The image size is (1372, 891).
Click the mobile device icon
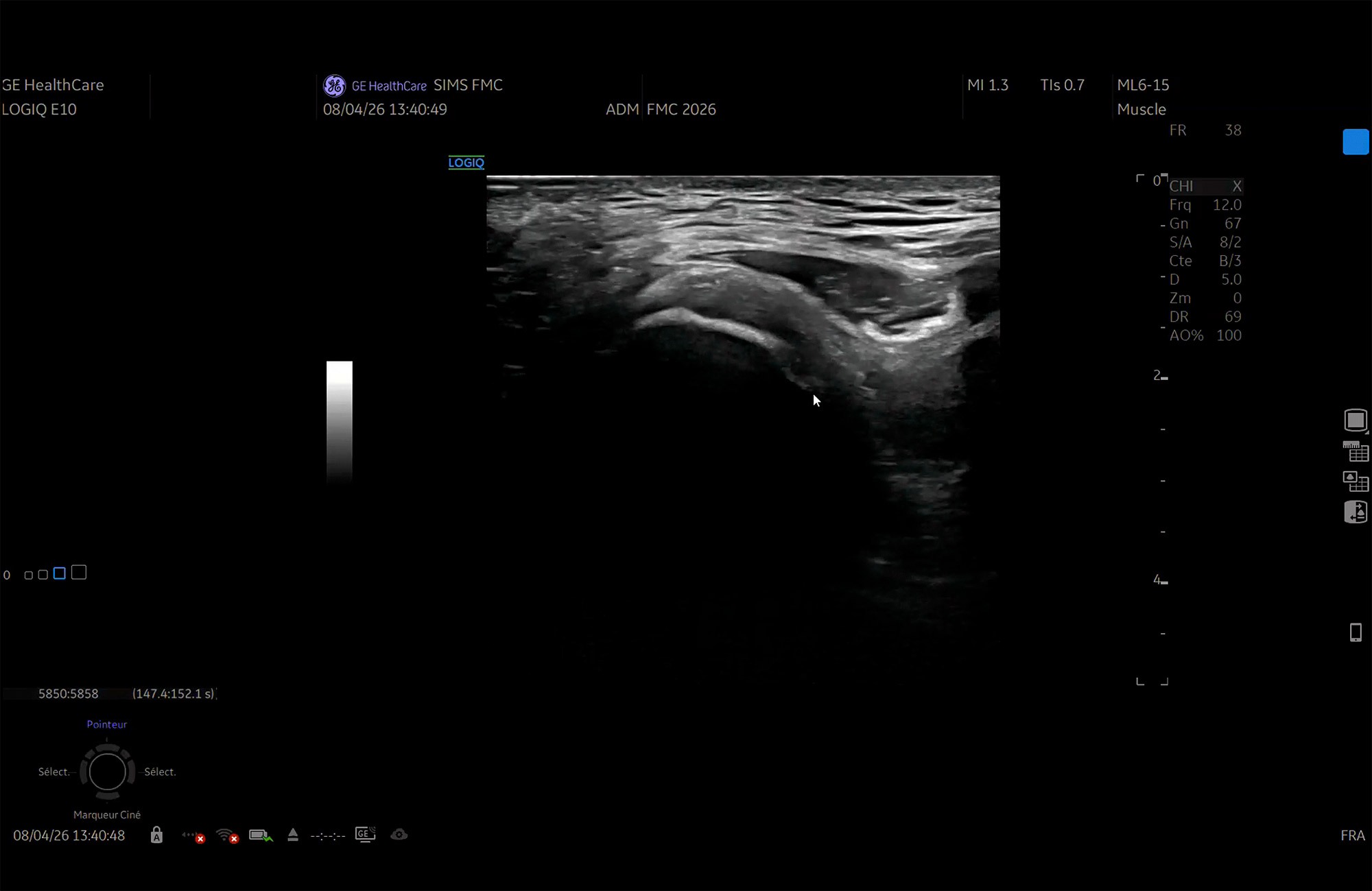[x=1356, y=632]
